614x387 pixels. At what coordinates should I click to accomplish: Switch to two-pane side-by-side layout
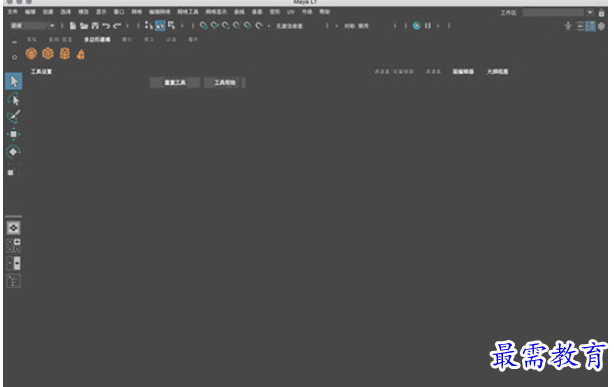pos(14,263)
